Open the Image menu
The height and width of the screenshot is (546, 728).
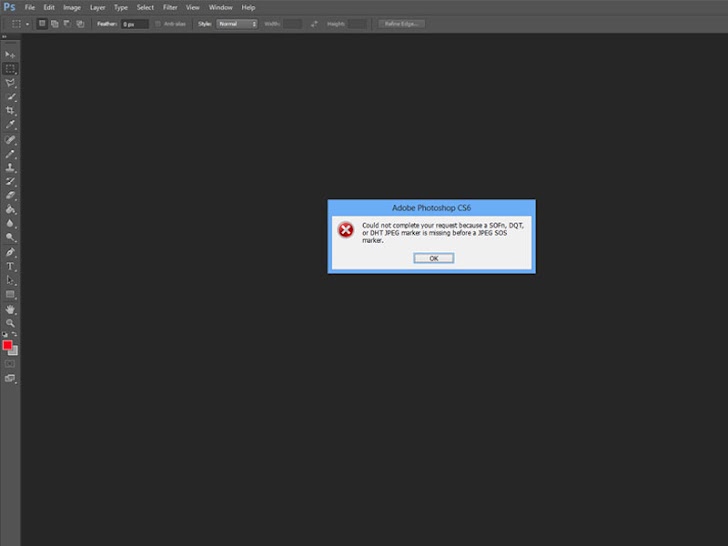click(72, 7)
